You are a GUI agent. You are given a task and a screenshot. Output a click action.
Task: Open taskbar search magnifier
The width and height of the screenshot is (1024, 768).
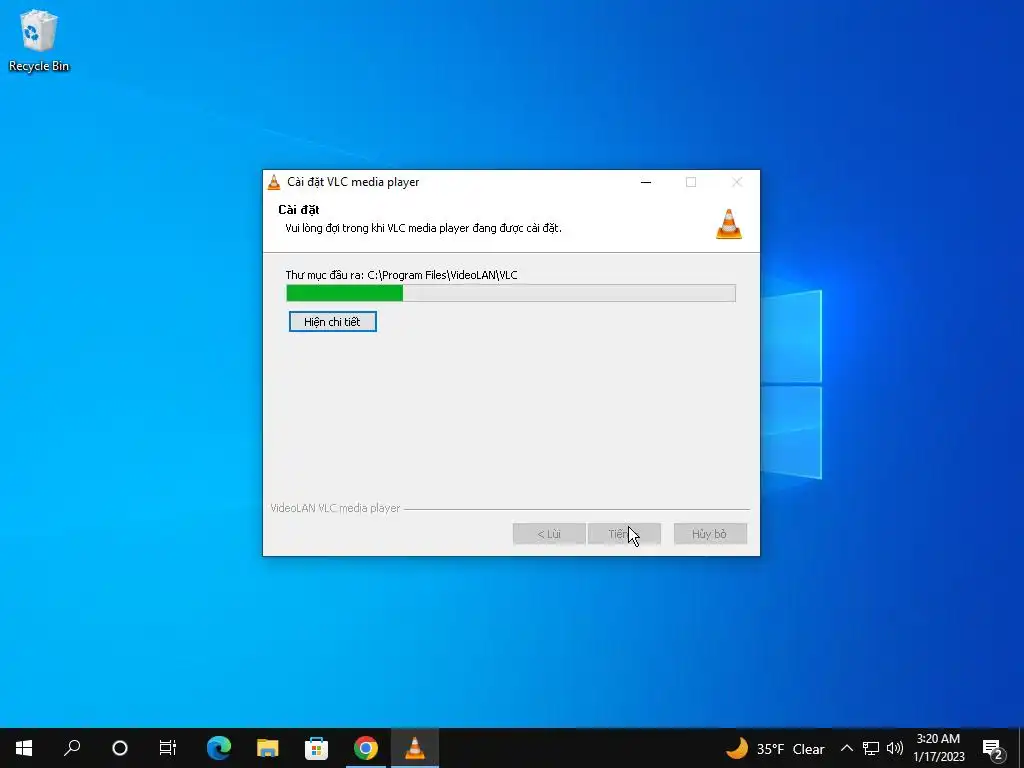[x=72, y=748]
